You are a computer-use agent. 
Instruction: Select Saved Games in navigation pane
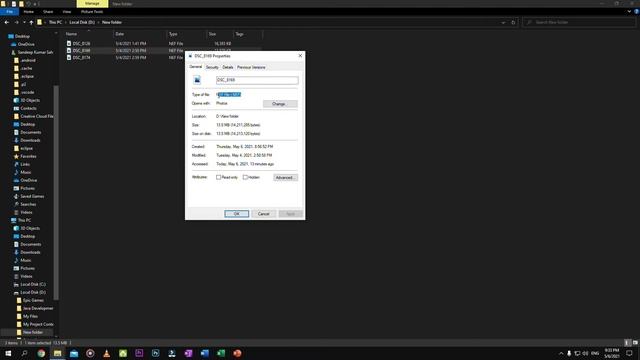pyautogui.click(x=32, y=196)
